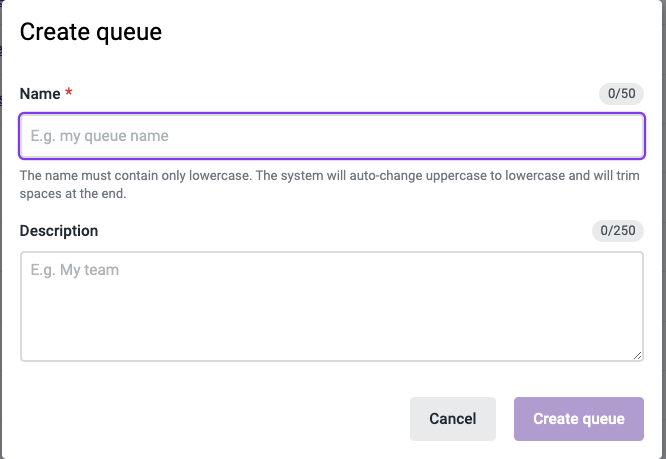Viewport: 666px width, 459px height.
Task: Click blank dialog space left of Cancel
Action: tap(212, 419)
